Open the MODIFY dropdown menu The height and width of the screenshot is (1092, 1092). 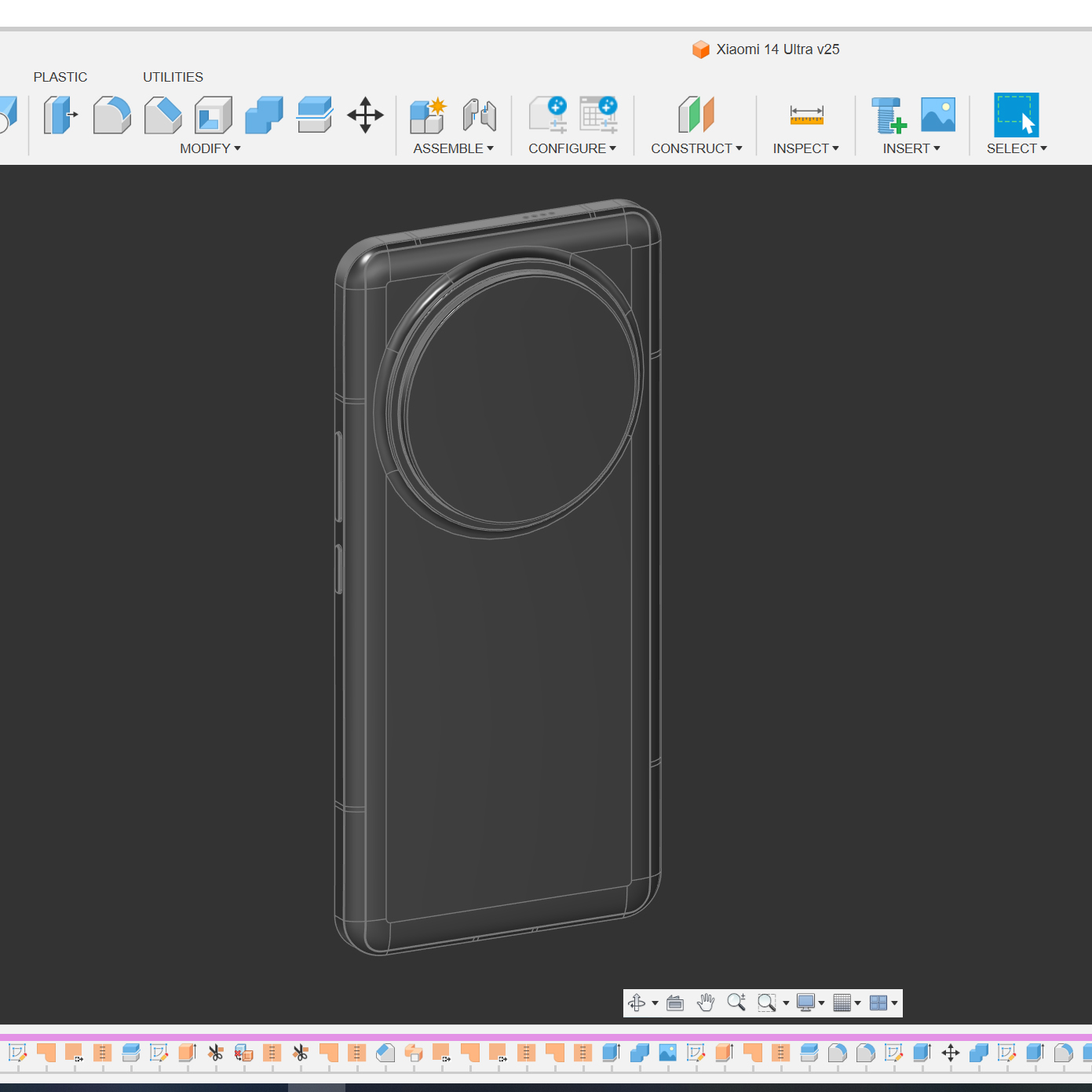click(x=210, y=148)
